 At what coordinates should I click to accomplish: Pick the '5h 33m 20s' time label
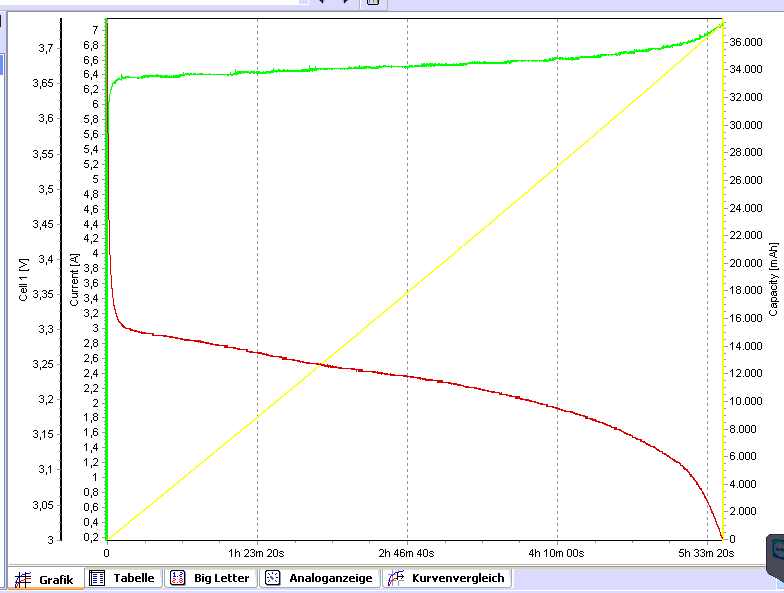[706, 552]
